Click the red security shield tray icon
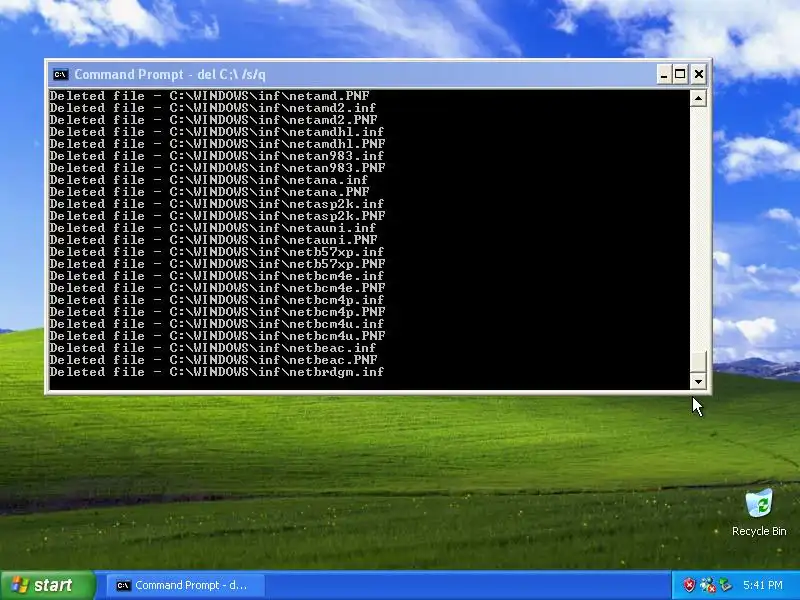 point(689,585)
